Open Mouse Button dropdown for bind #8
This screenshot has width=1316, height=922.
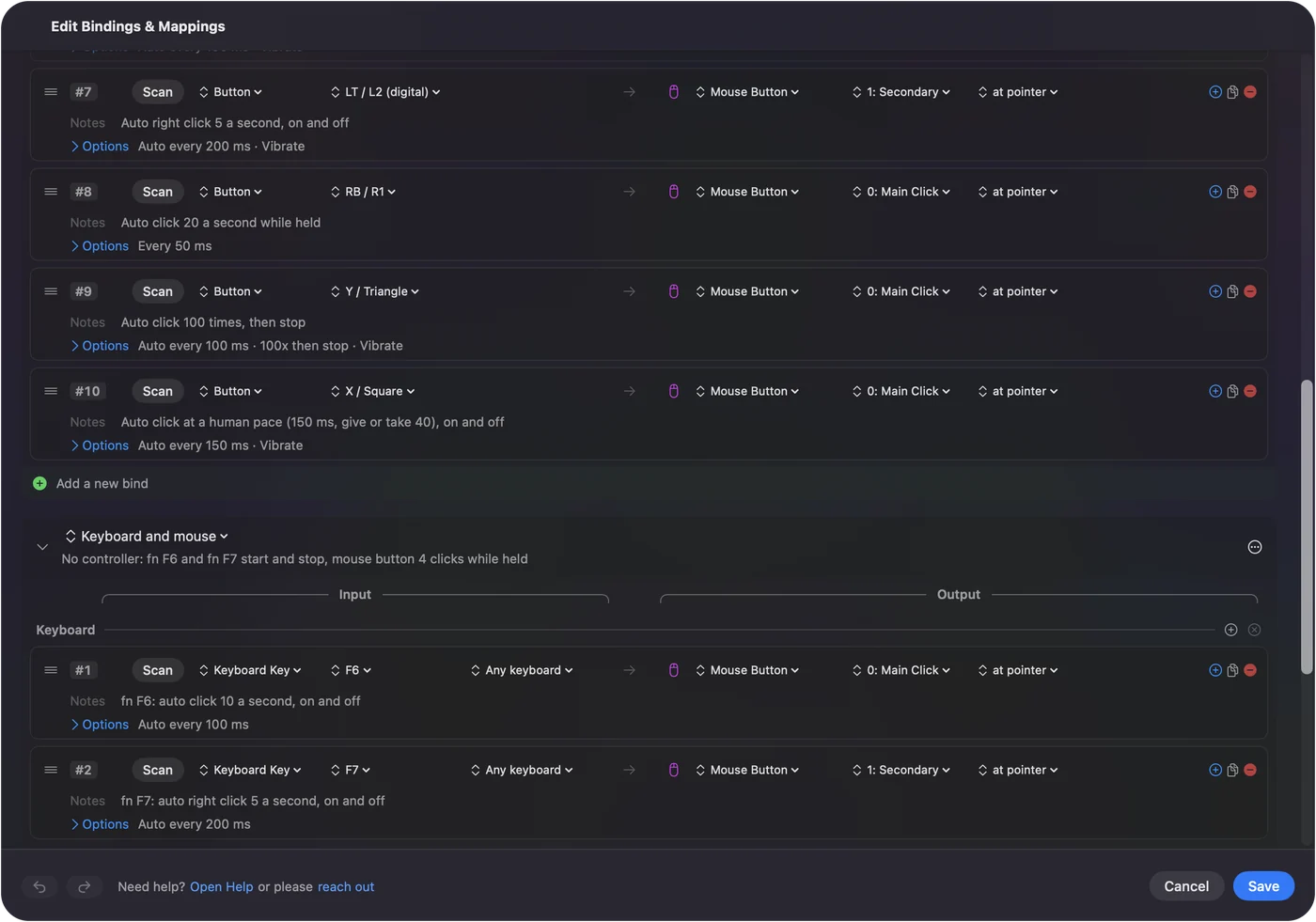(x=747, y=192)
